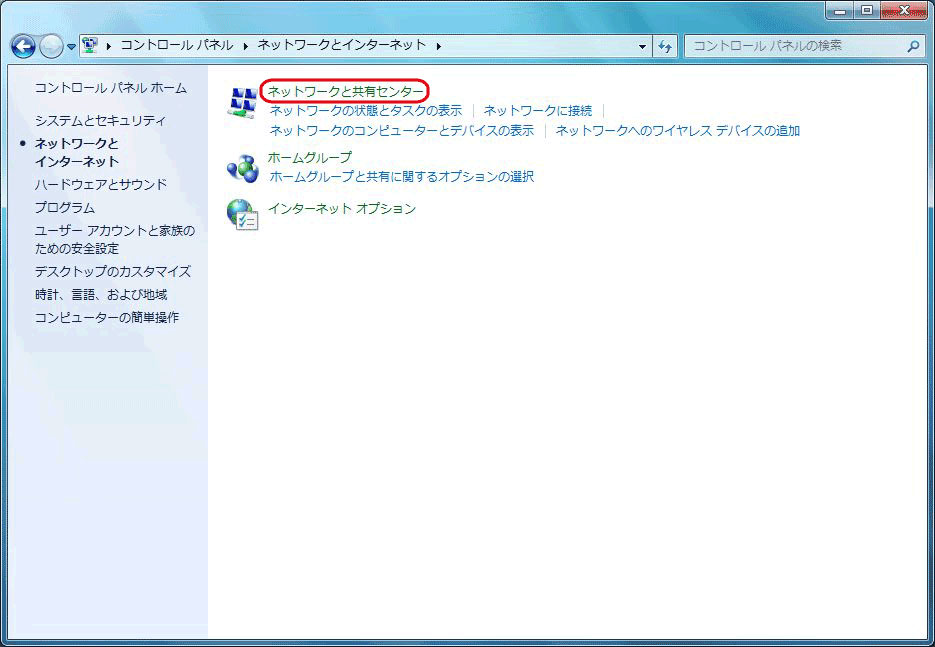The width and height of the screenshot is (935, 647).
Task: Open システムとセキュリティ in the sidebar
Action: pos(100,120)
